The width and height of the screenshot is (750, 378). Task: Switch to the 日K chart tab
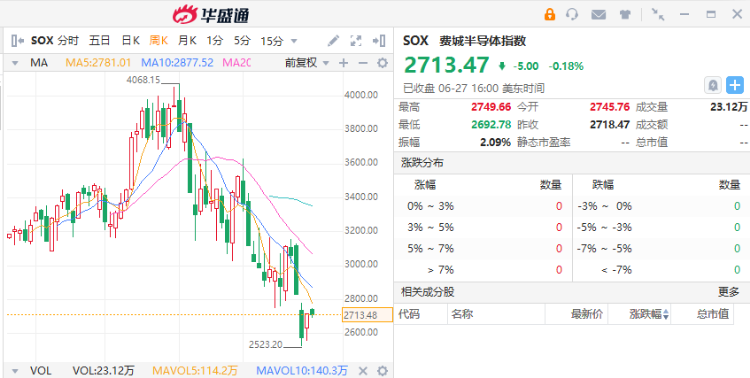click(x=130, y=41)
